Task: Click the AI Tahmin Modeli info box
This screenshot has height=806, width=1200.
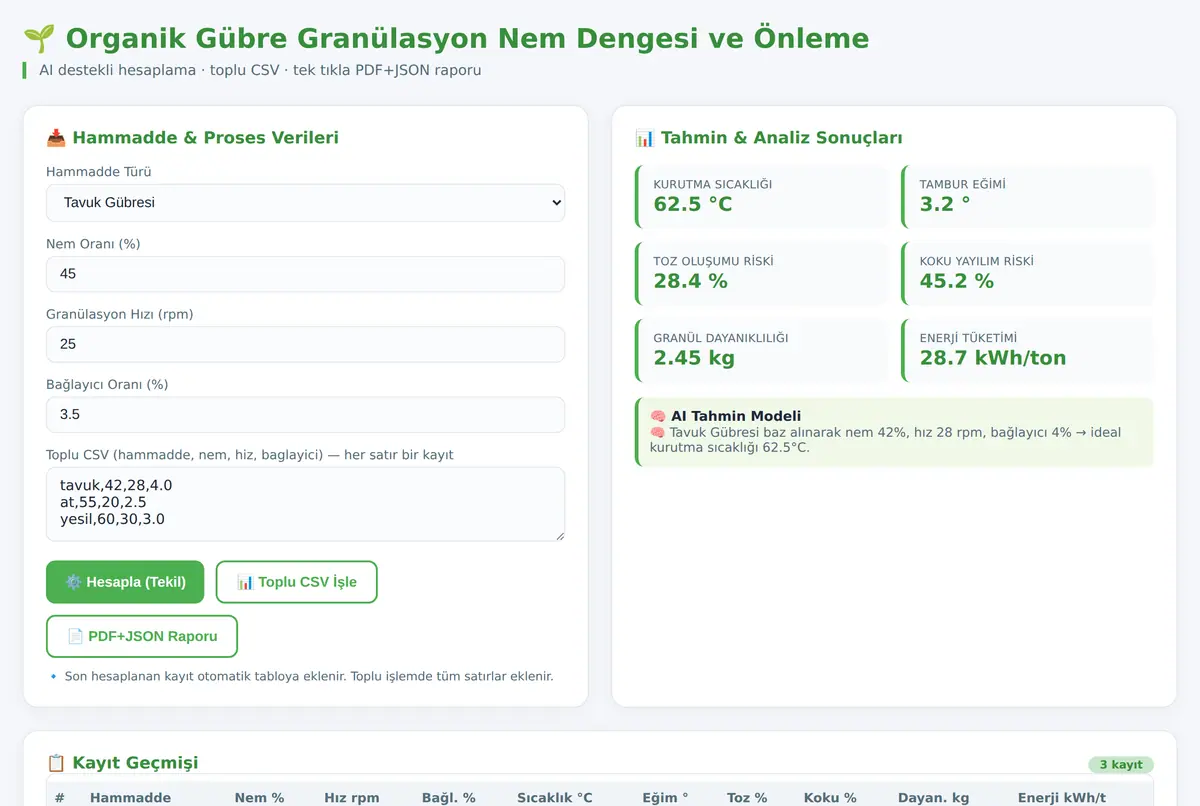Action: [x=894, y=432]
